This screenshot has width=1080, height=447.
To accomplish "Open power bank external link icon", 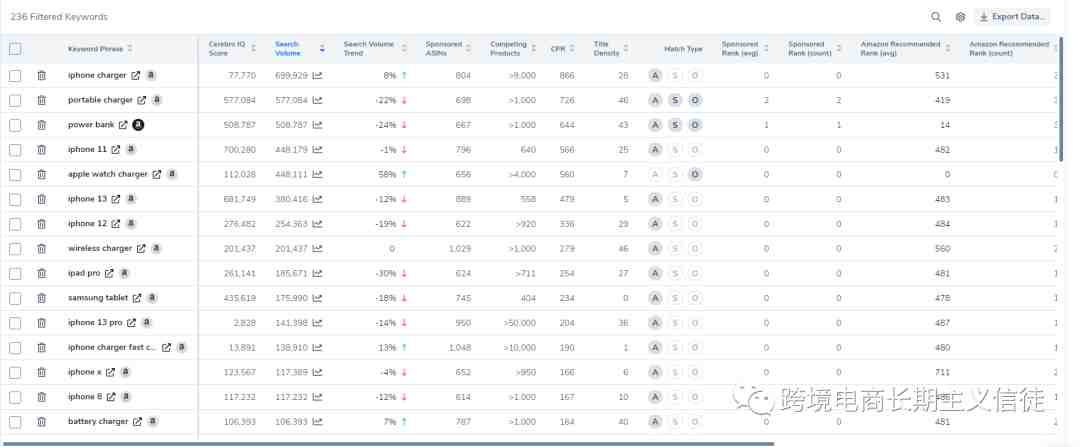I will [x=123, y=125].
